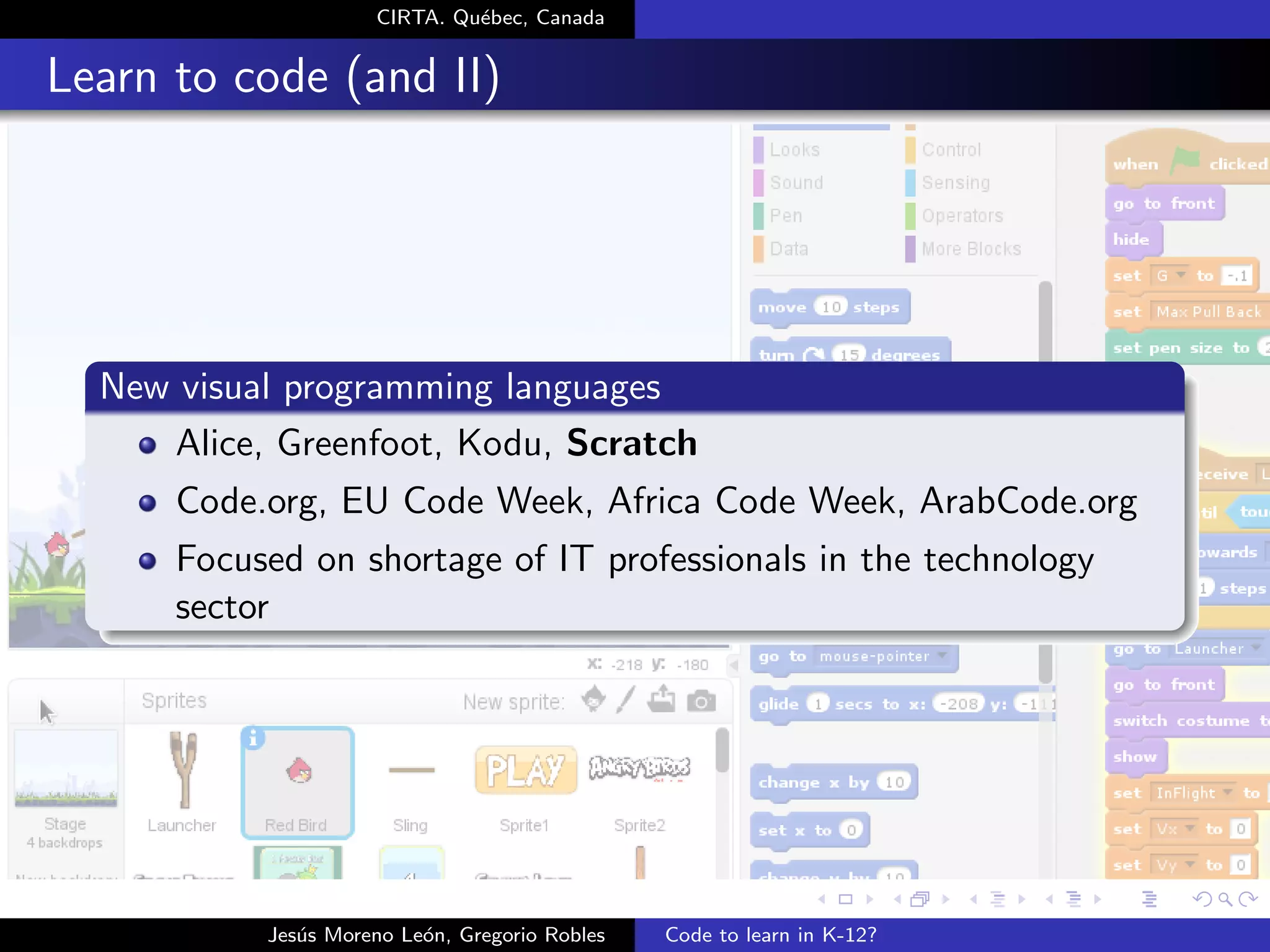This screenshot has height=952, width=1270.
Task: Go to previous slide using left arrow in navigation bar
Action: 822,899
